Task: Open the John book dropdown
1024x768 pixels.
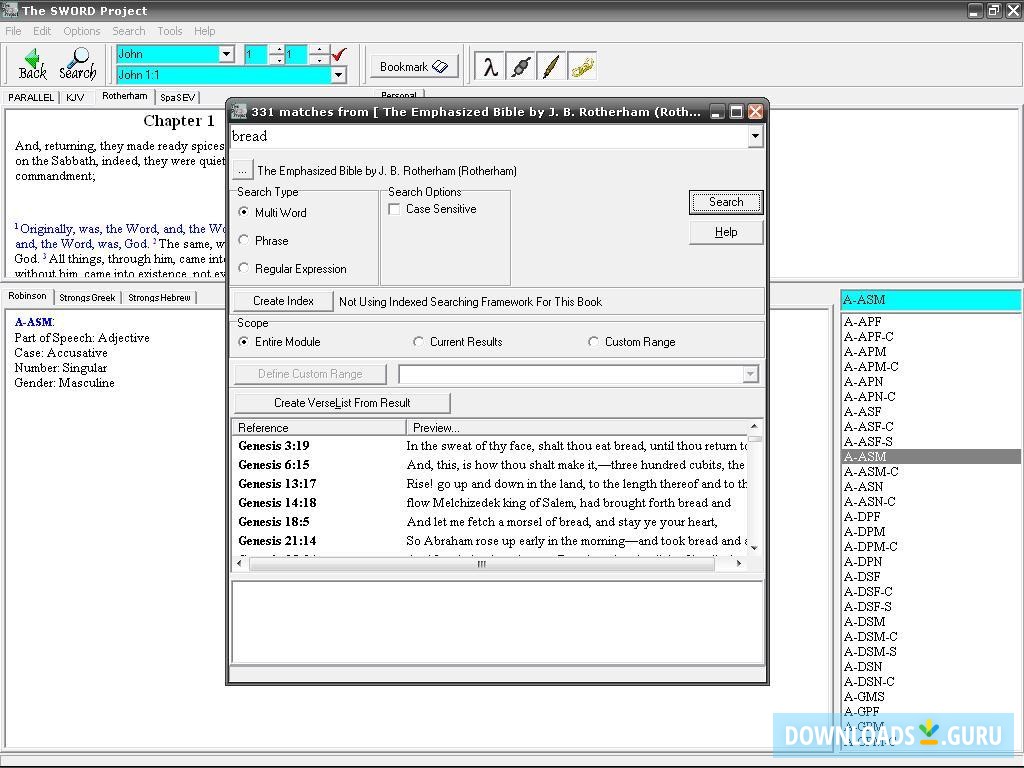Action: [x=226, y=54]
